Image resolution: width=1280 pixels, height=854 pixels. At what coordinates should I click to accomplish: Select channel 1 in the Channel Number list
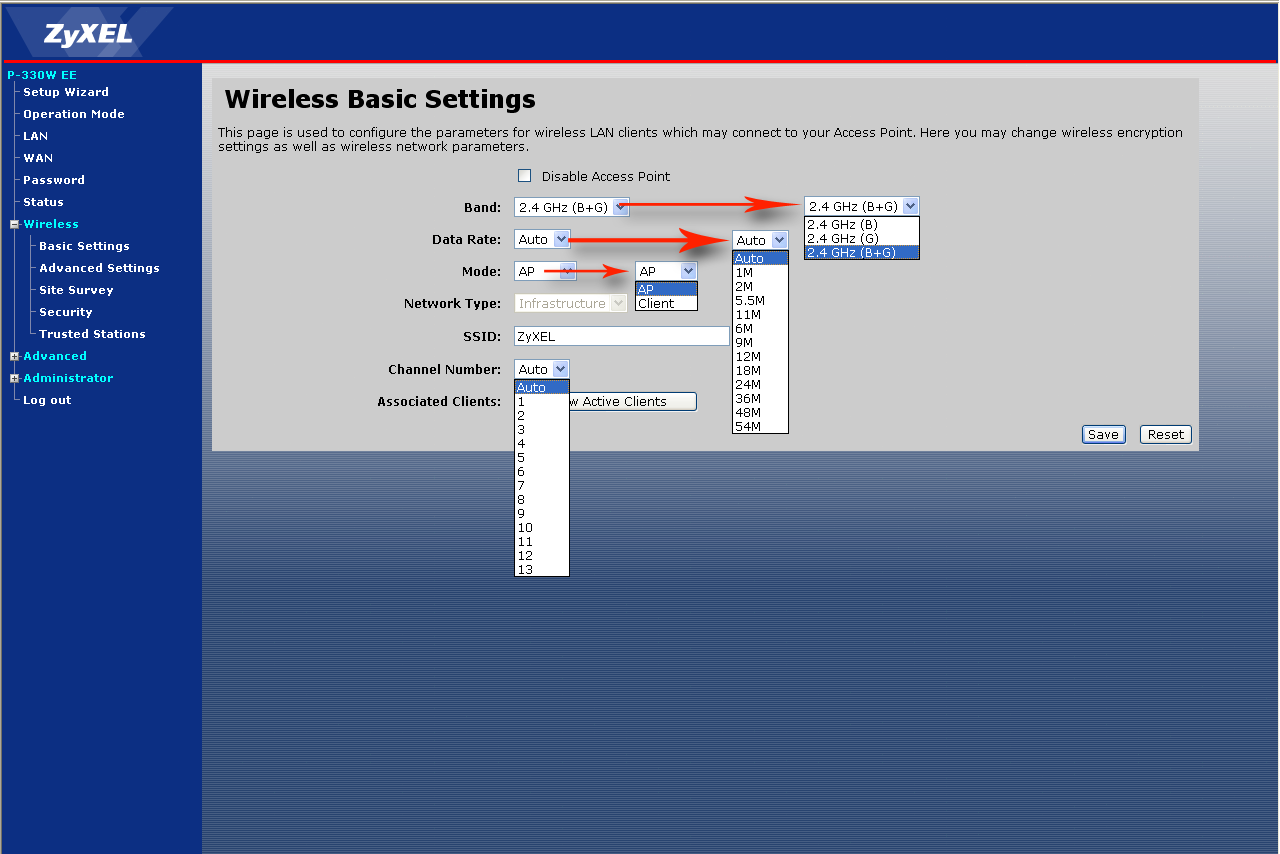coord(542,401)
